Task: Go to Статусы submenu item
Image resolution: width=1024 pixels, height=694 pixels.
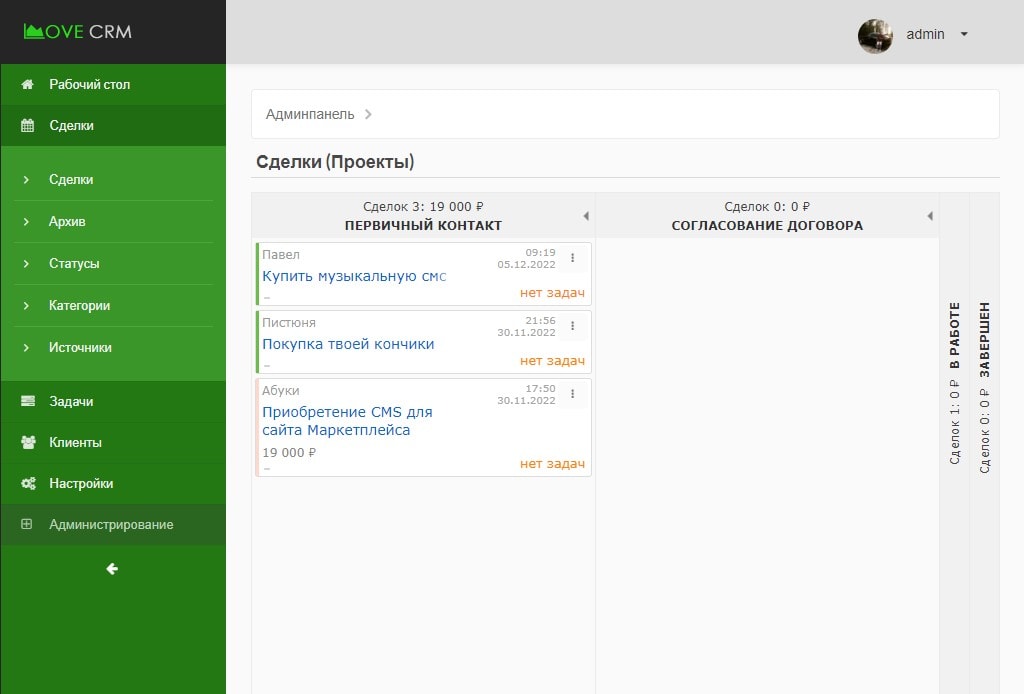Action: (x=74, y=263)
